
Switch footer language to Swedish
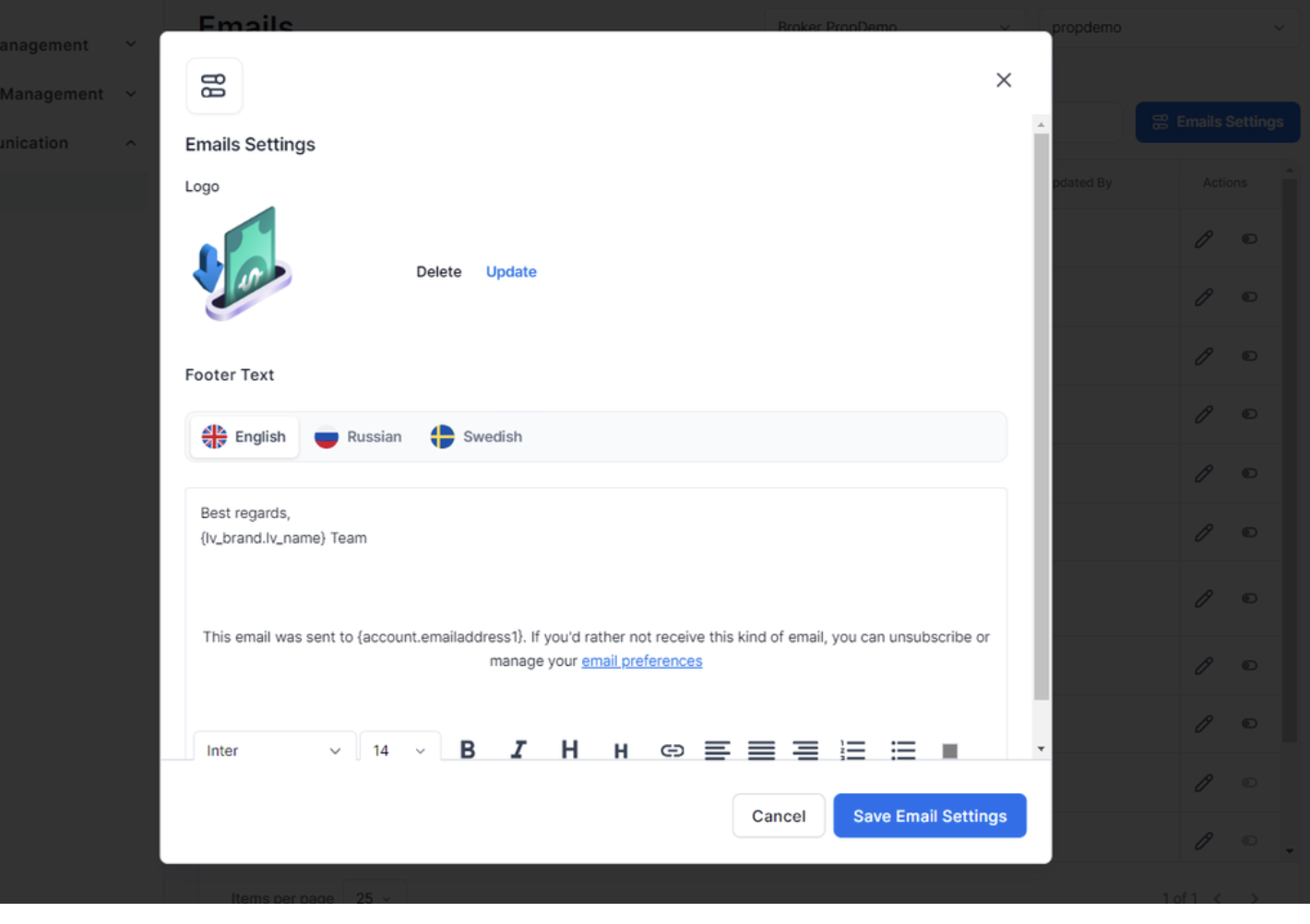tap(476, 437)
